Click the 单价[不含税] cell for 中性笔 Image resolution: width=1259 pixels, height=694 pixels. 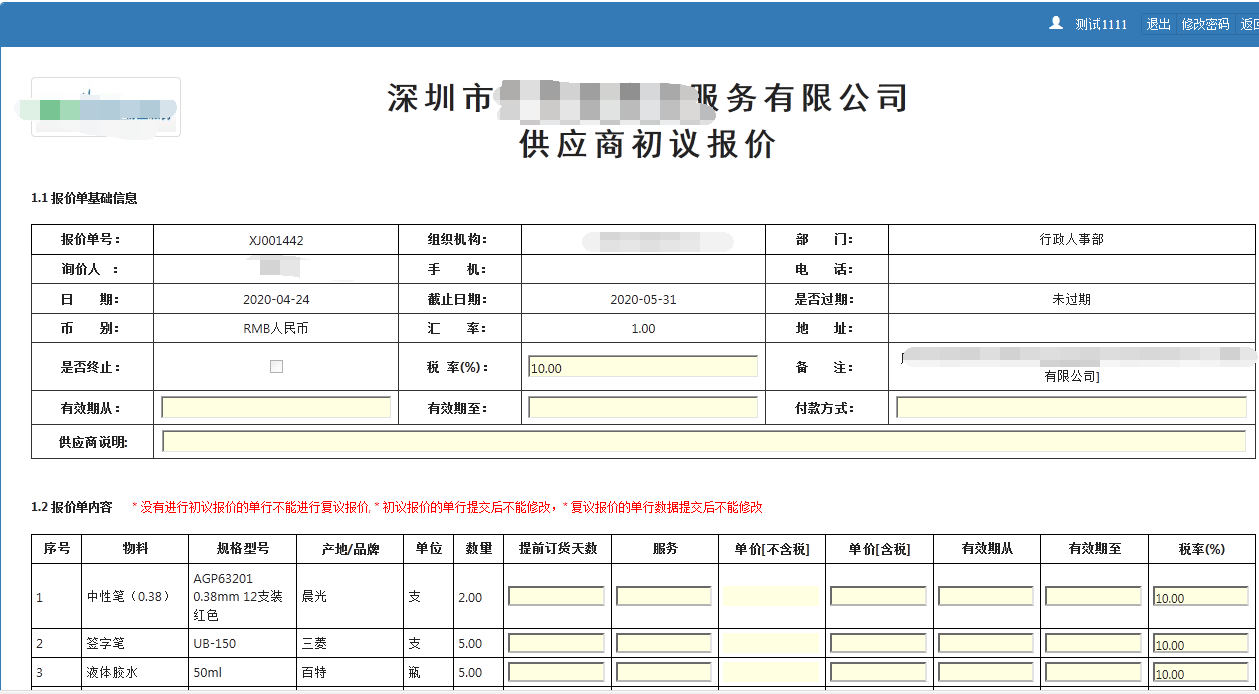(772, 596)
